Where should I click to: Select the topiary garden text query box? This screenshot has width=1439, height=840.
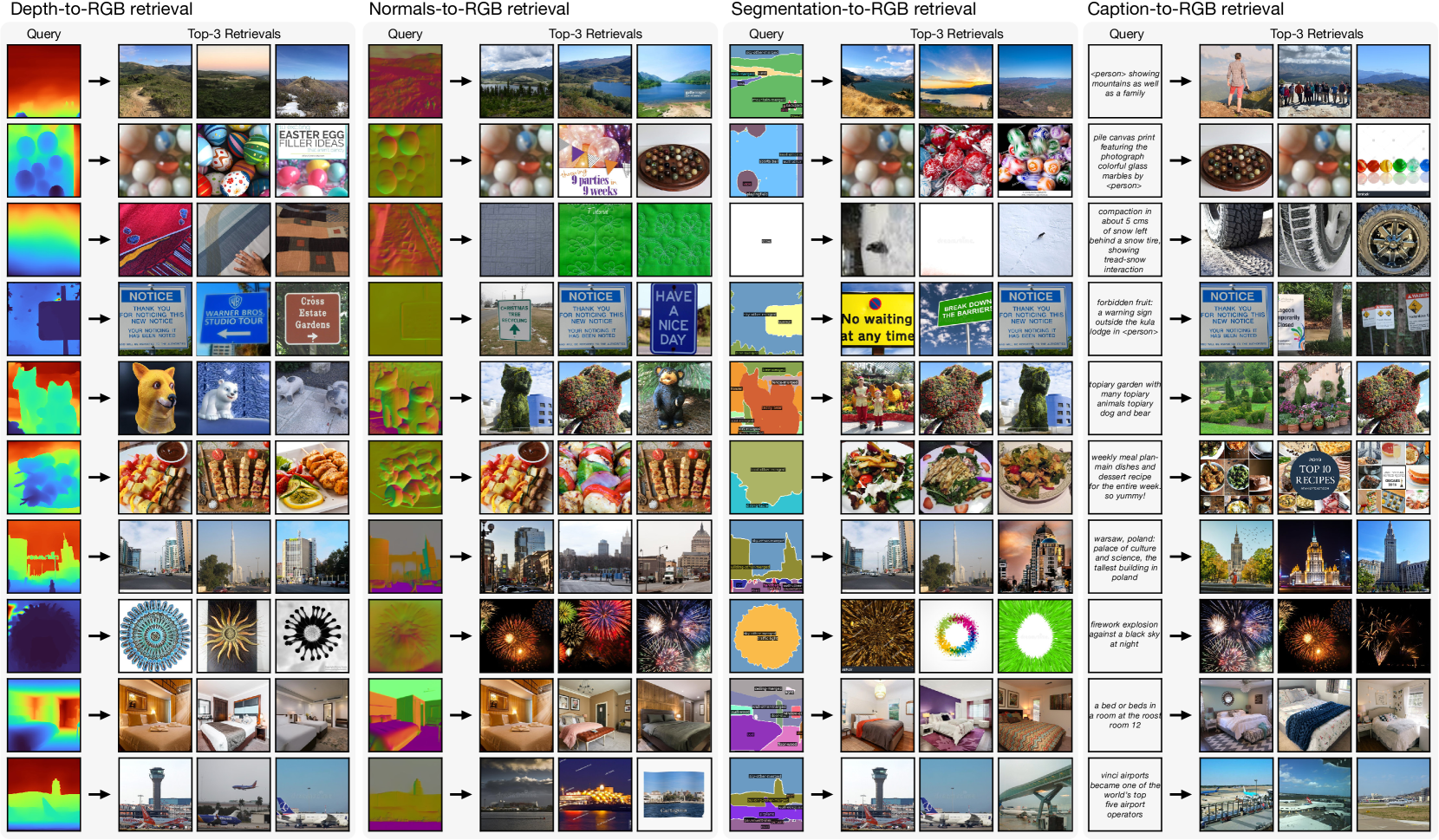coord(1124,398)
